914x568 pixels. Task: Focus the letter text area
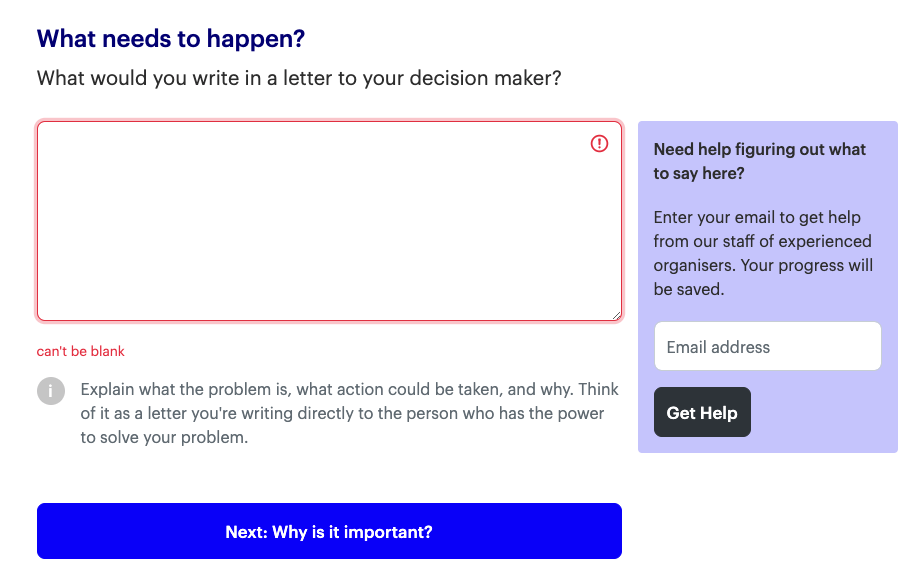click(x=329, y=221)
